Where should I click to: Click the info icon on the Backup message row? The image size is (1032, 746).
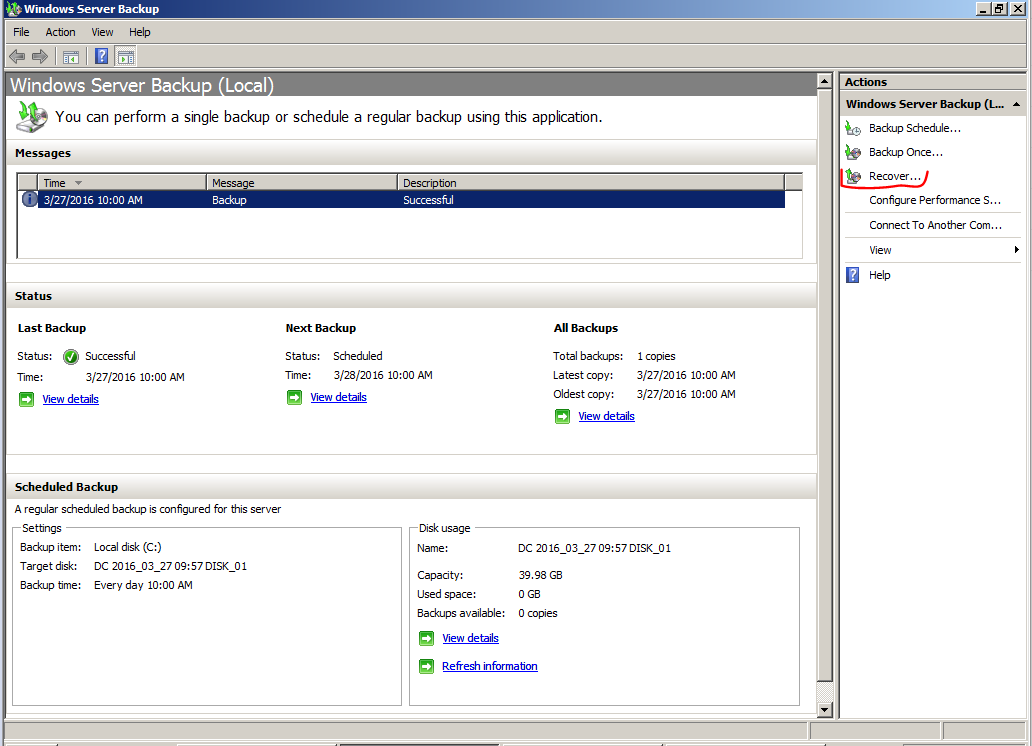coord(29,199)
